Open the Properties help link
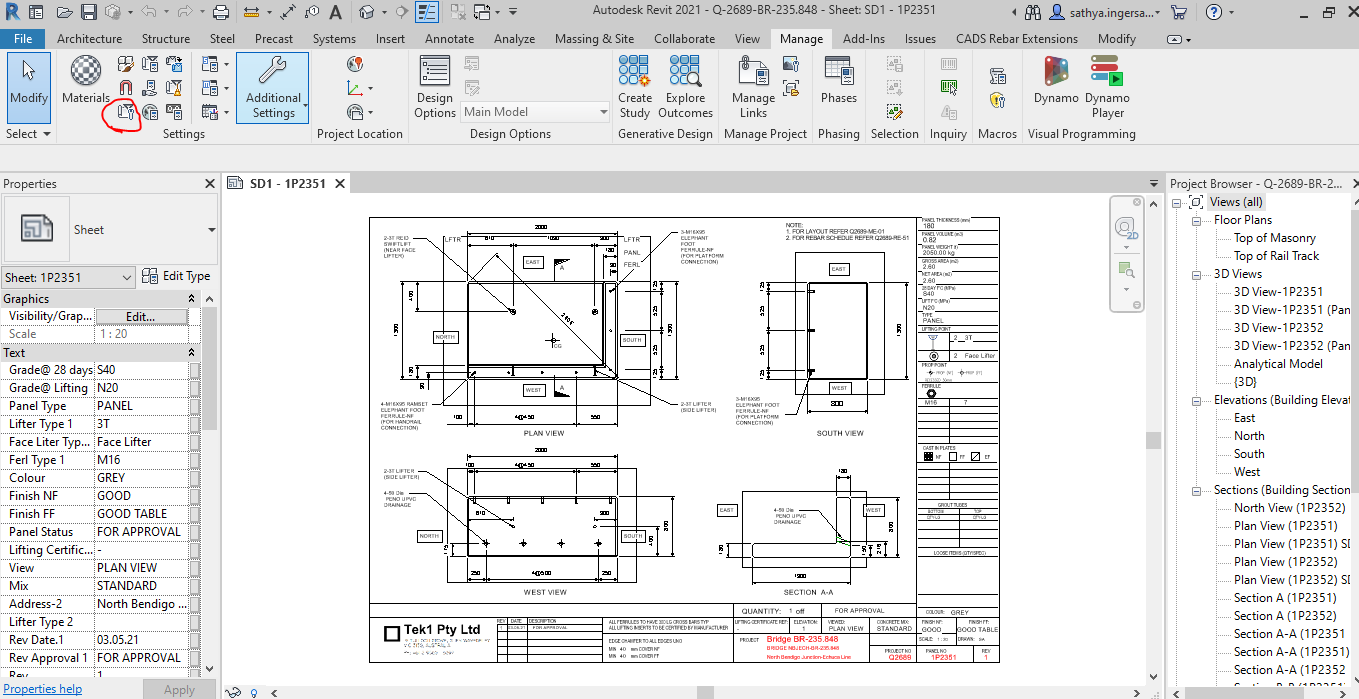 coord(43,689)
